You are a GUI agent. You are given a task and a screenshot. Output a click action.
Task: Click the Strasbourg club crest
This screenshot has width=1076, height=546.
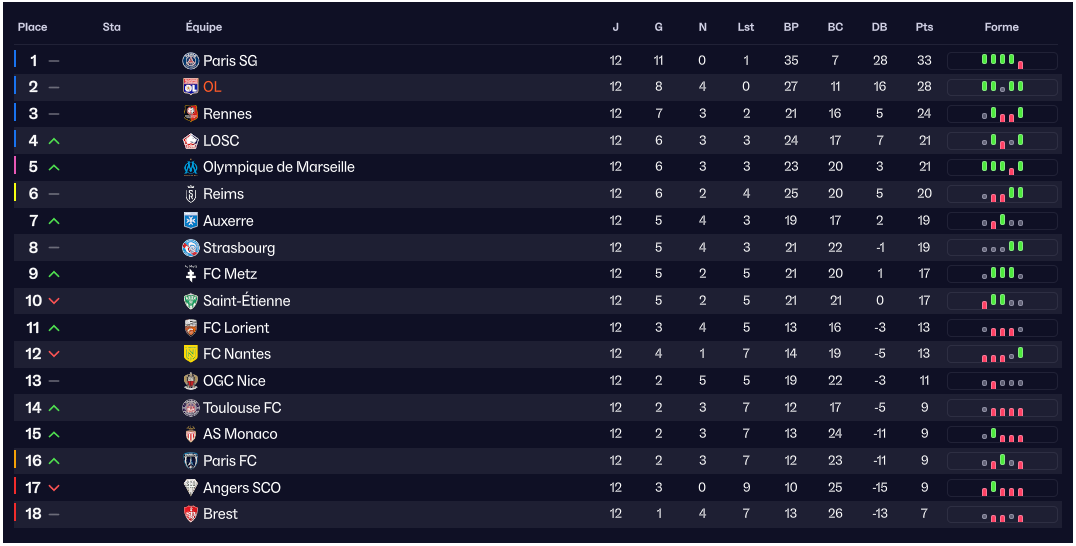[191, 248]
